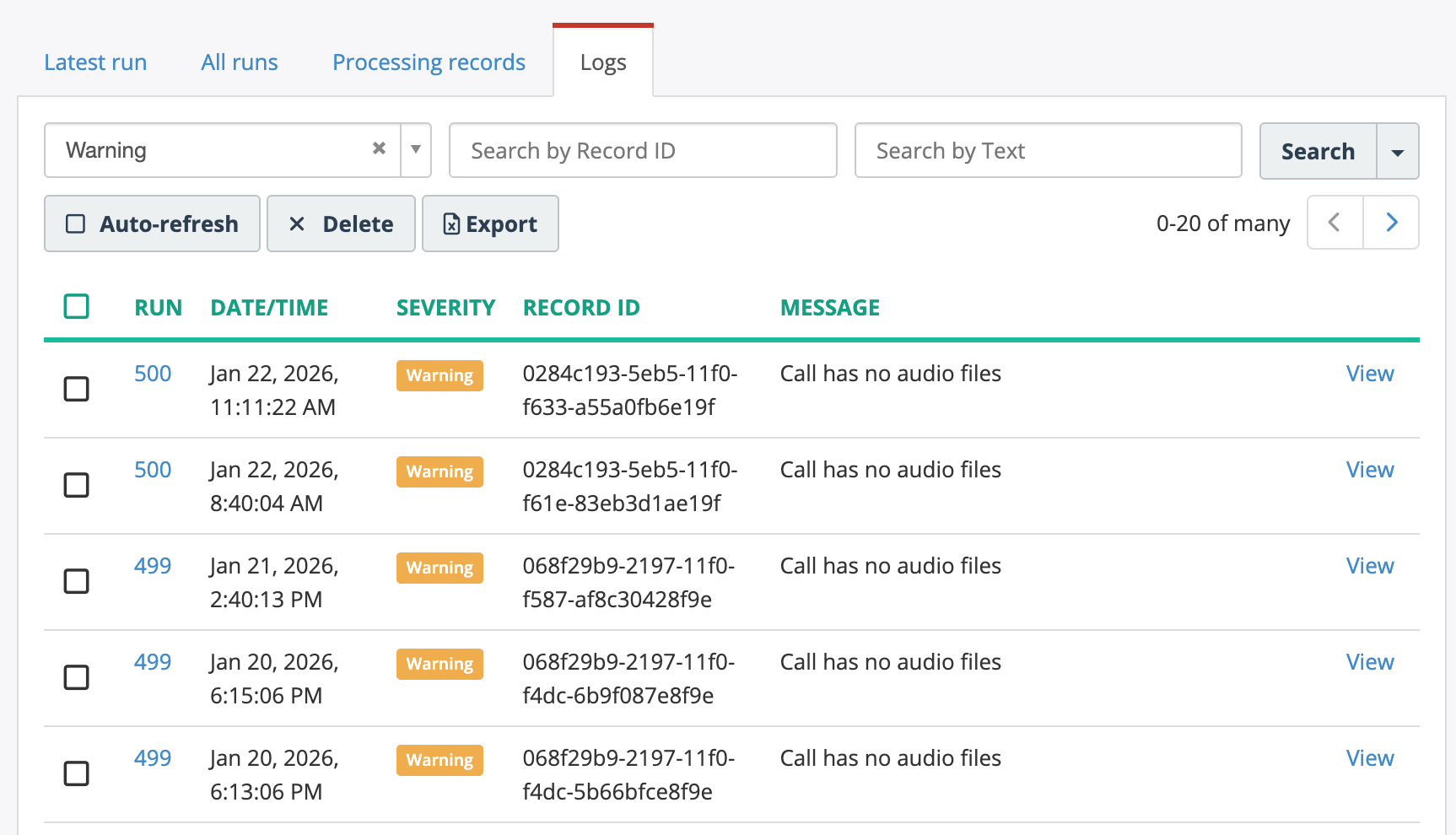
Task: Select all log rows with the header checkbox
Action: click(x=76, y=306)
